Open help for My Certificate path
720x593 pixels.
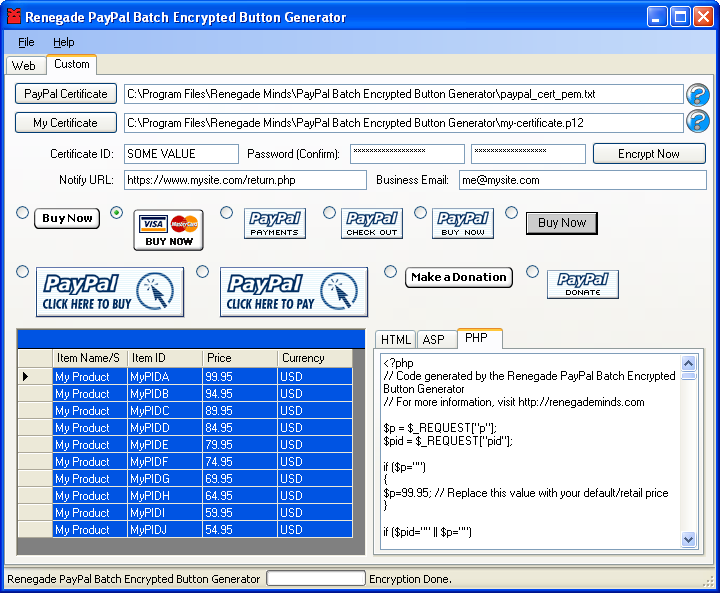[698, 121]
